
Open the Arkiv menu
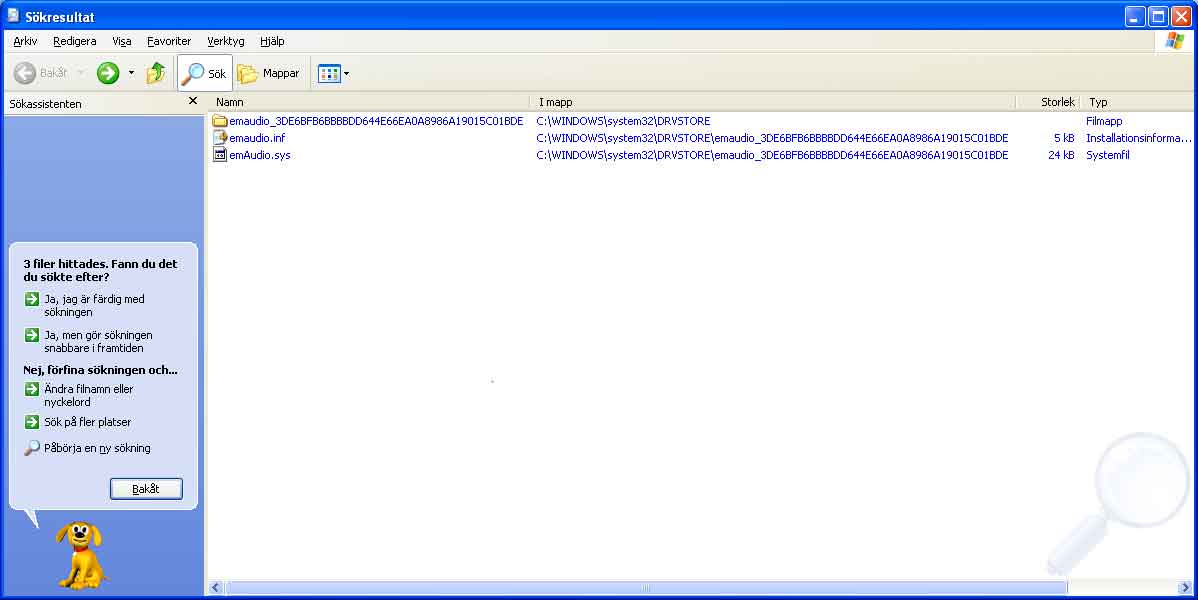(x=25, y=41)
